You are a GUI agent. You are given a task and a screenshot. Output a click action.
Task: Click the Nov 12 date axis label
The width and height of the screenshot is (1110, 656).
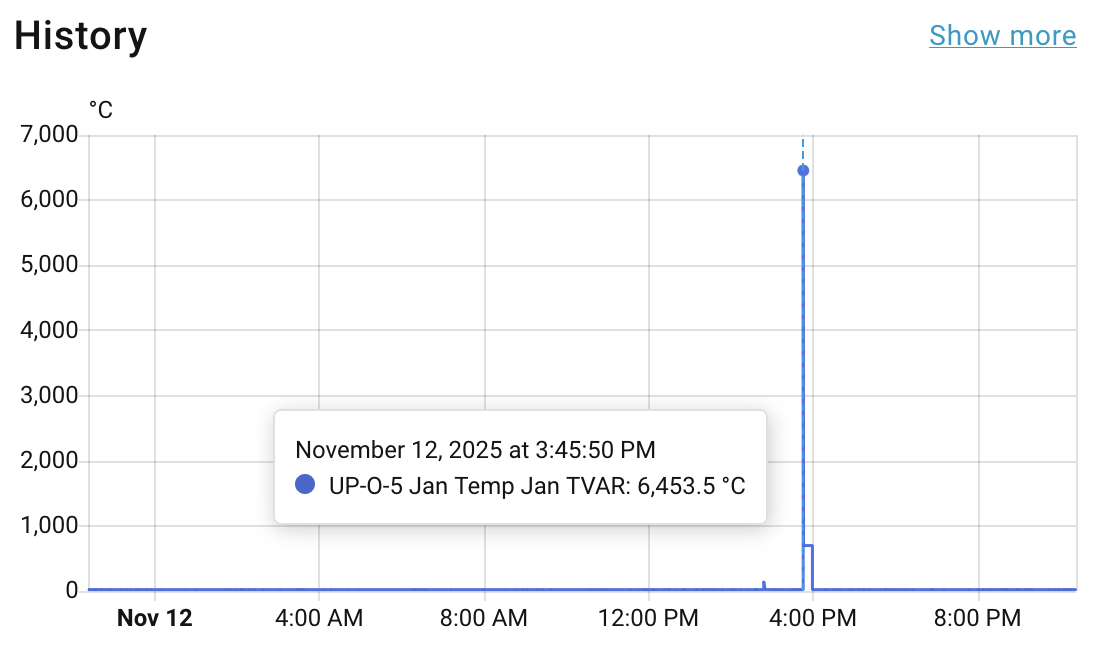coord(155,618)
